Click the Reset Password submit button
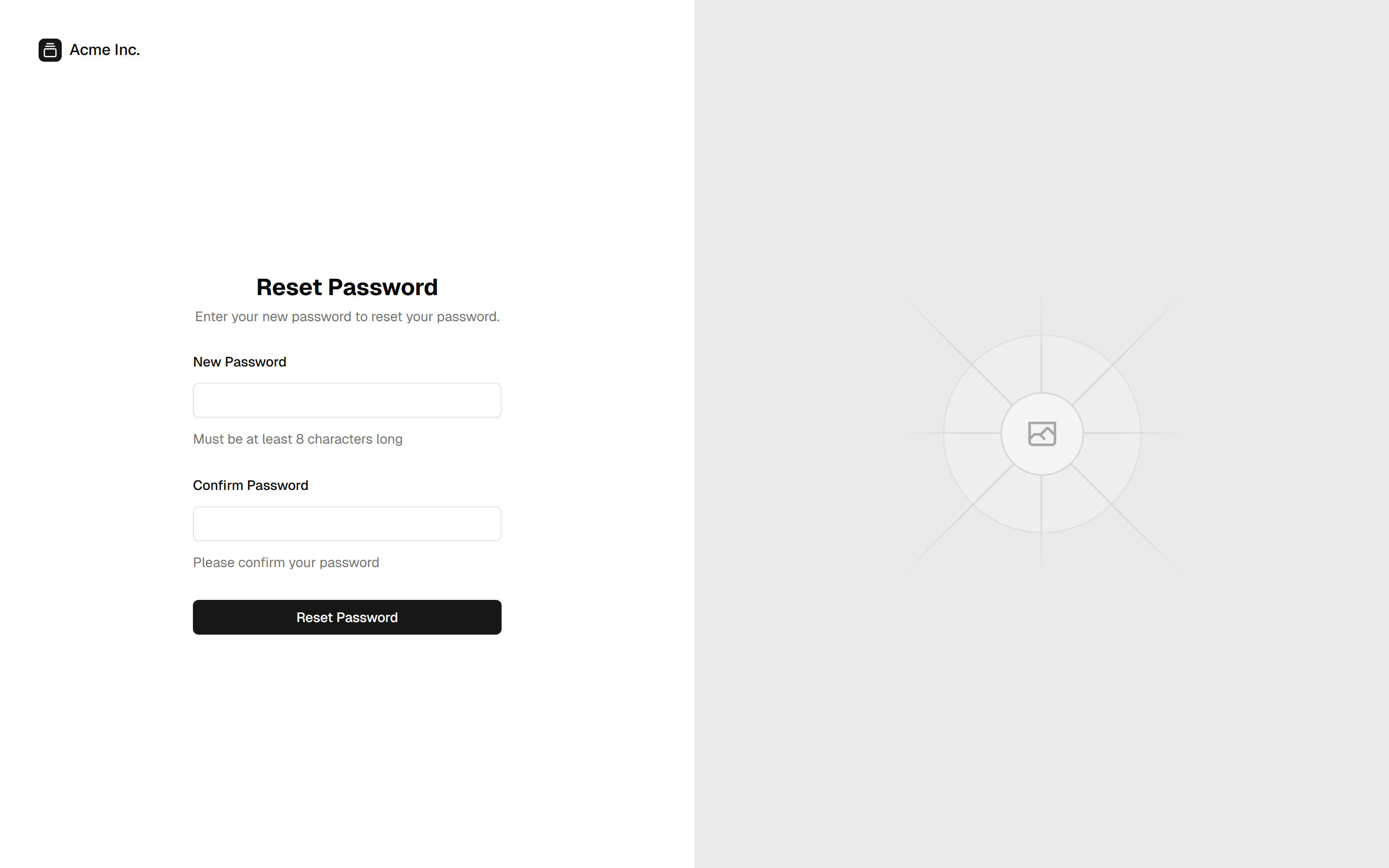The image size is (1389, 868). [x=347, y=617]
